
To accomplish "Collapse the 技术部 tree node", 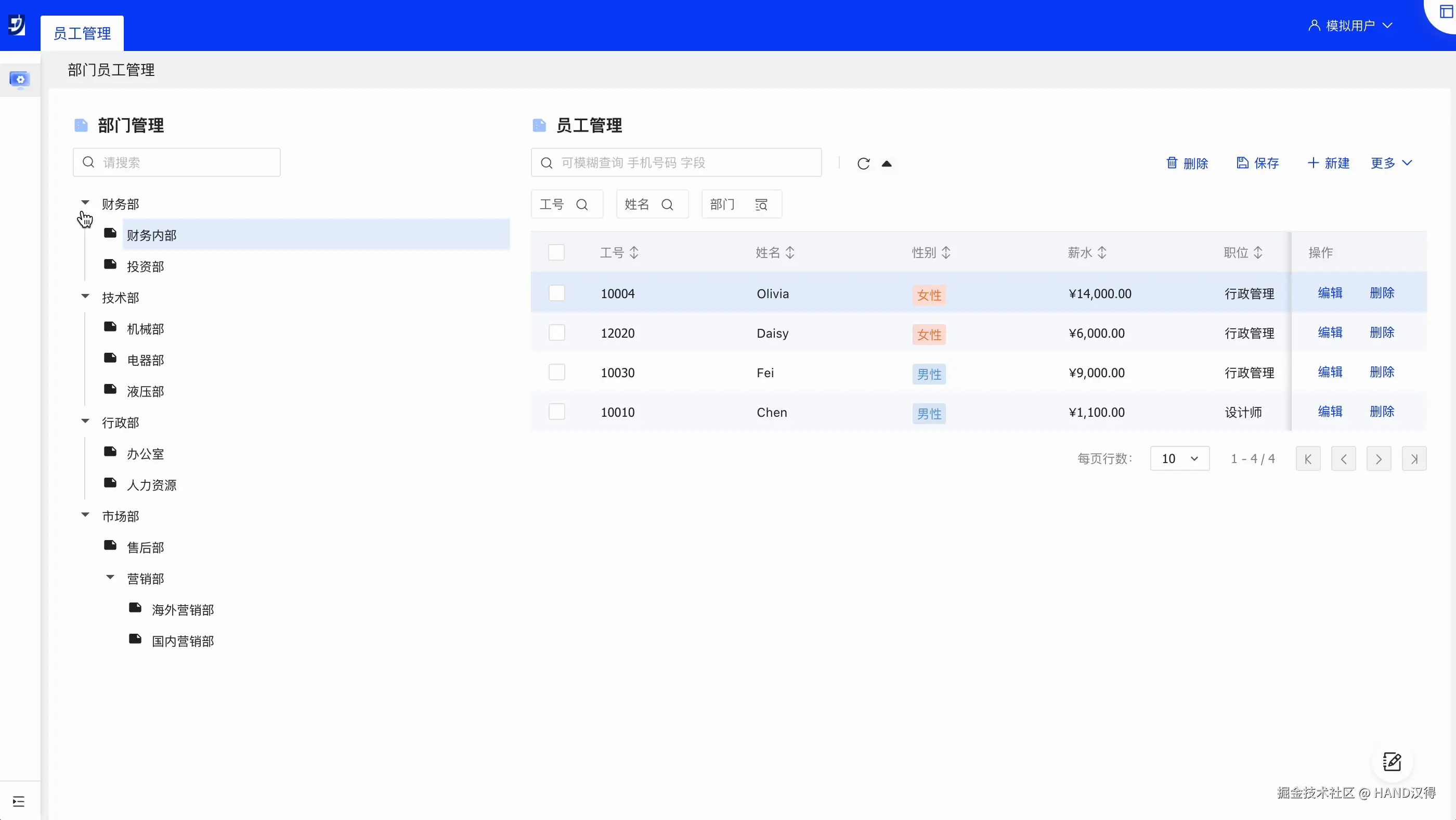I will pyautogui.click(x=85, y=297).
